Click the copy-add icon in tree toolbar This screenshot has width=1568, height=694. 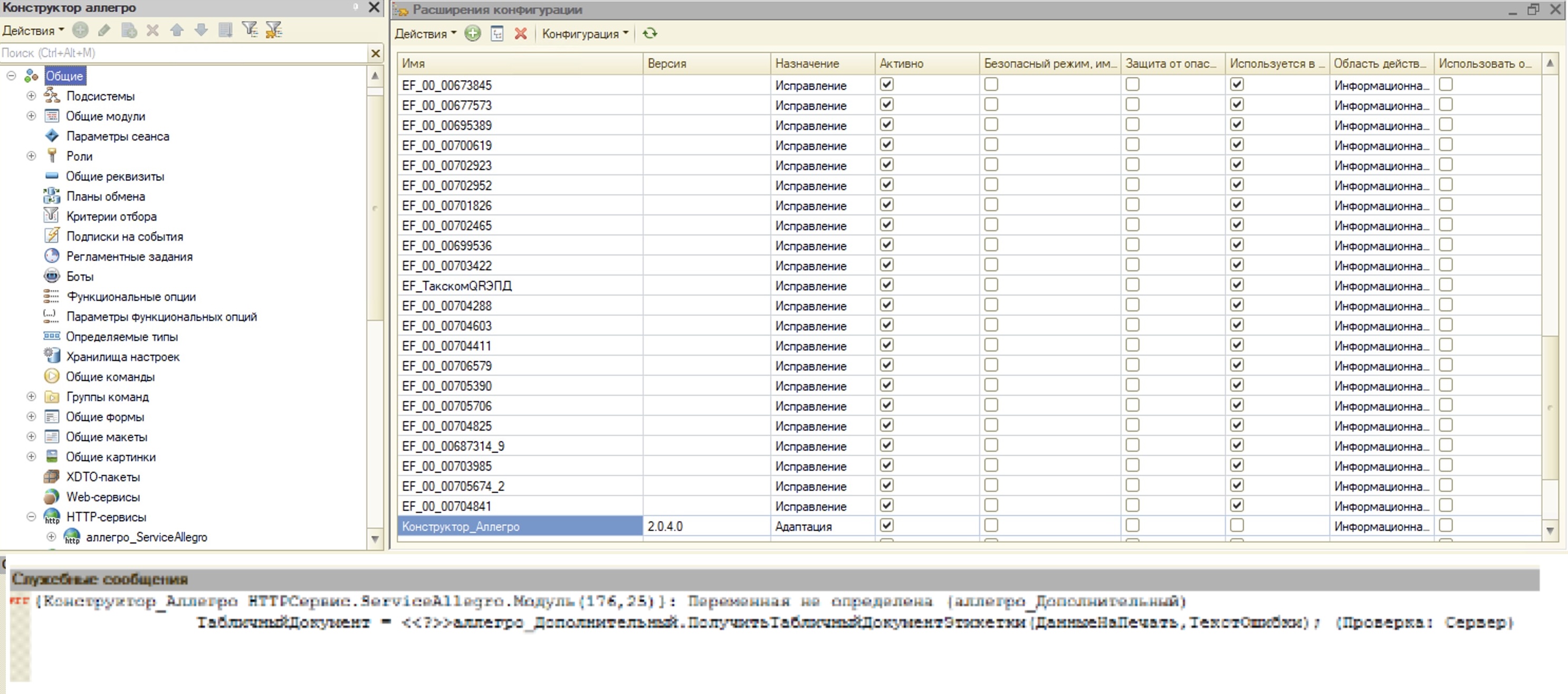click(128, 30)
